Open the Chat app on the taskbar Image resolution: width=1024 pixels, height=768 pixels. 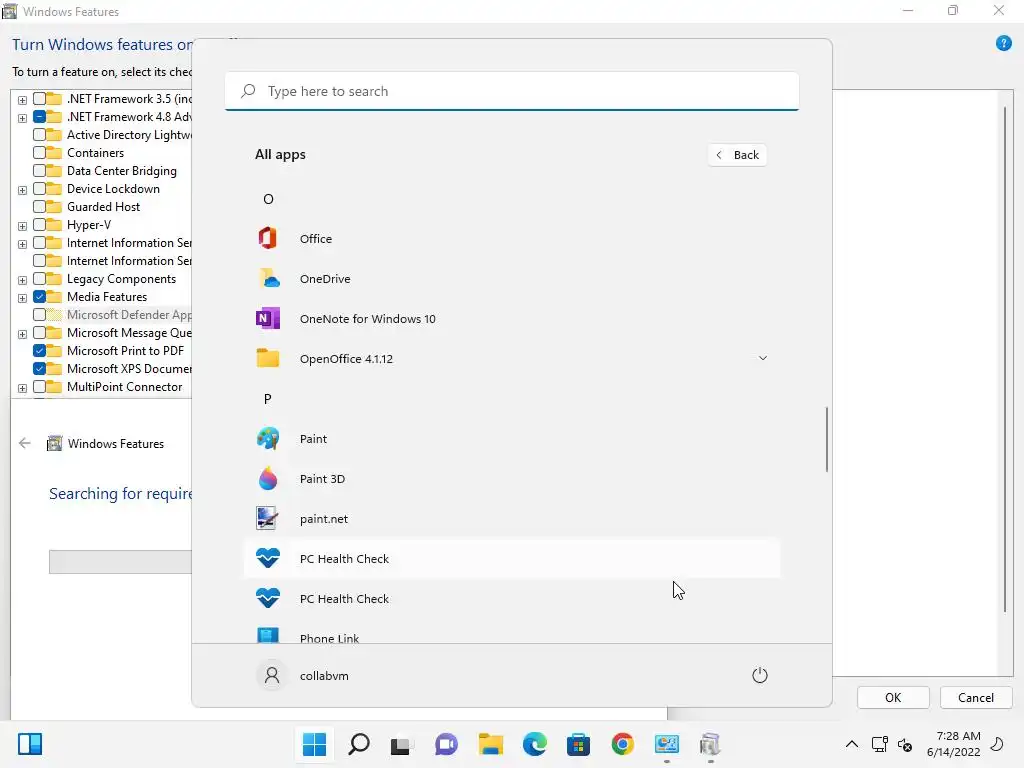(x=447, y=744)
